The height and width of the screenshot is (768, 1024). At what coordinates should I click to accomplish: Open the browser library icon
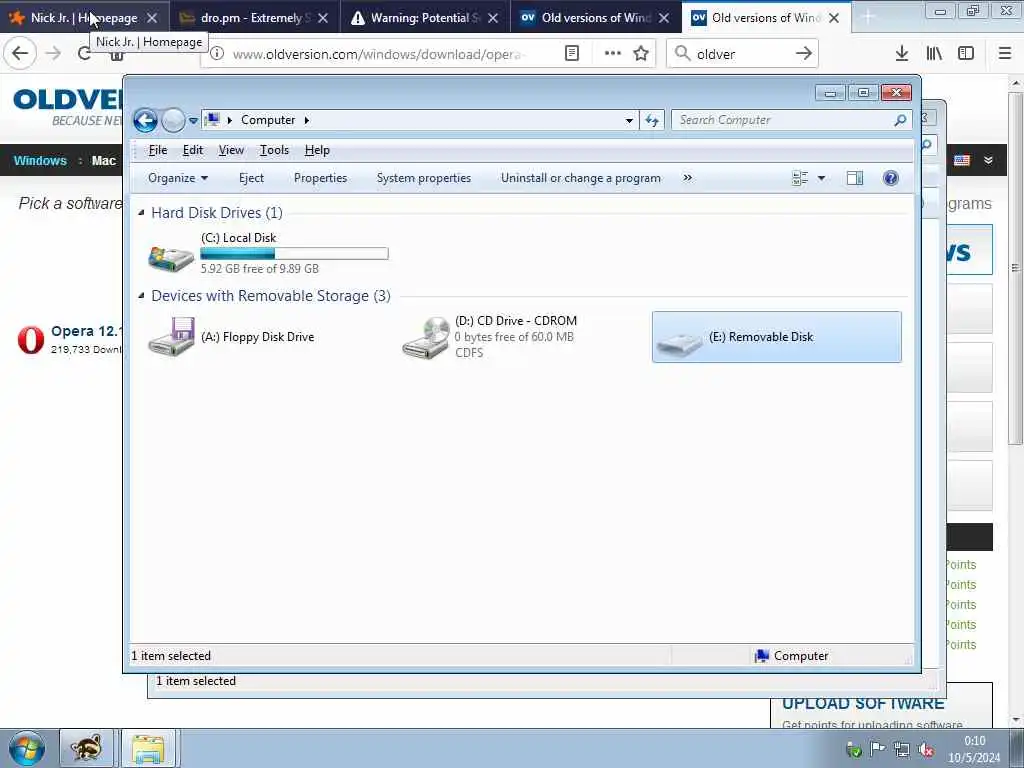934,54
